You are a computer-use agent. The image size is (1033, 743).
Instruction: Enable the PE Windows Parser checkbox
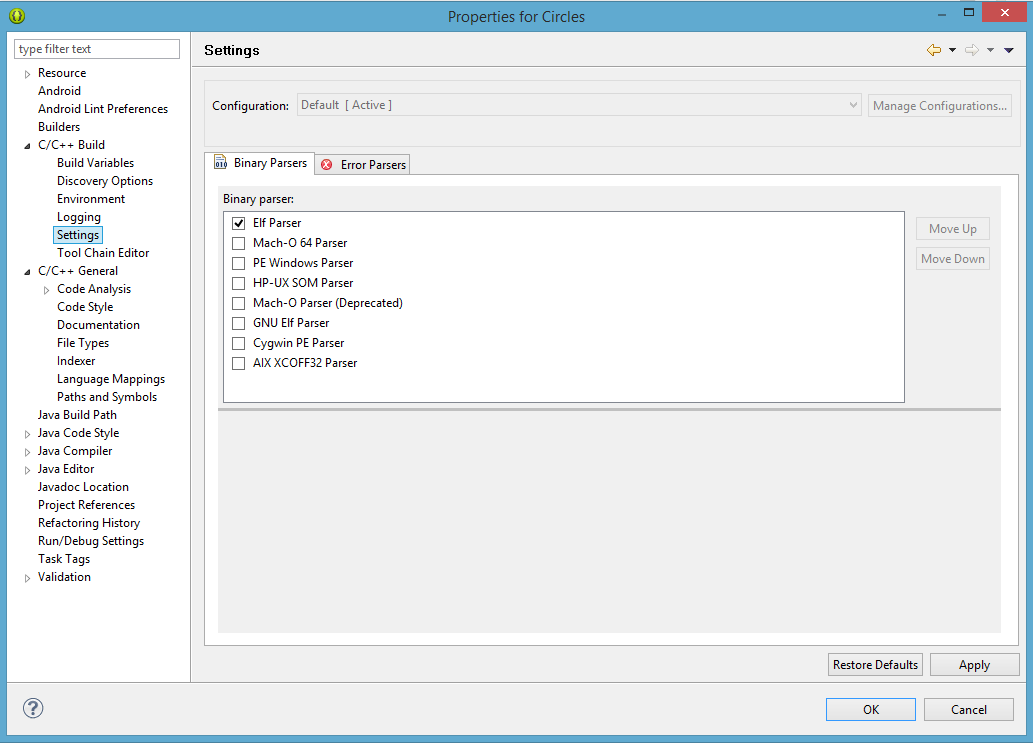click(x=238, y=263)
